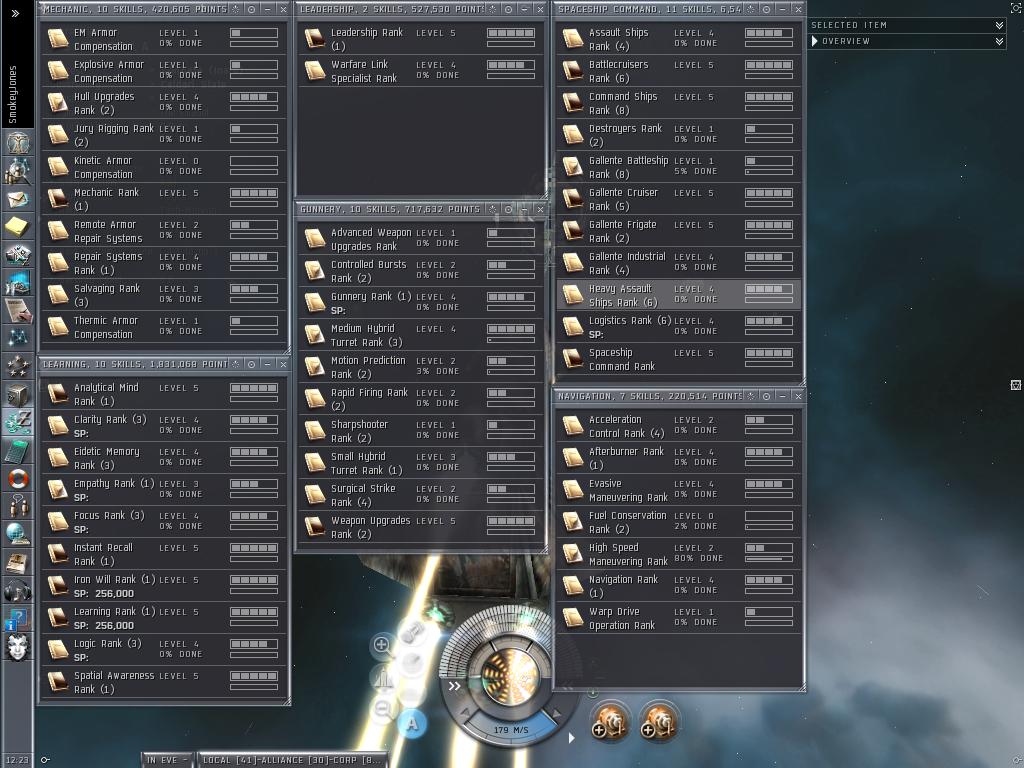This screenshot has height=768, width=1024.
Task: Expand the HUD double-arrow options
Action: (x=455, y=686)
